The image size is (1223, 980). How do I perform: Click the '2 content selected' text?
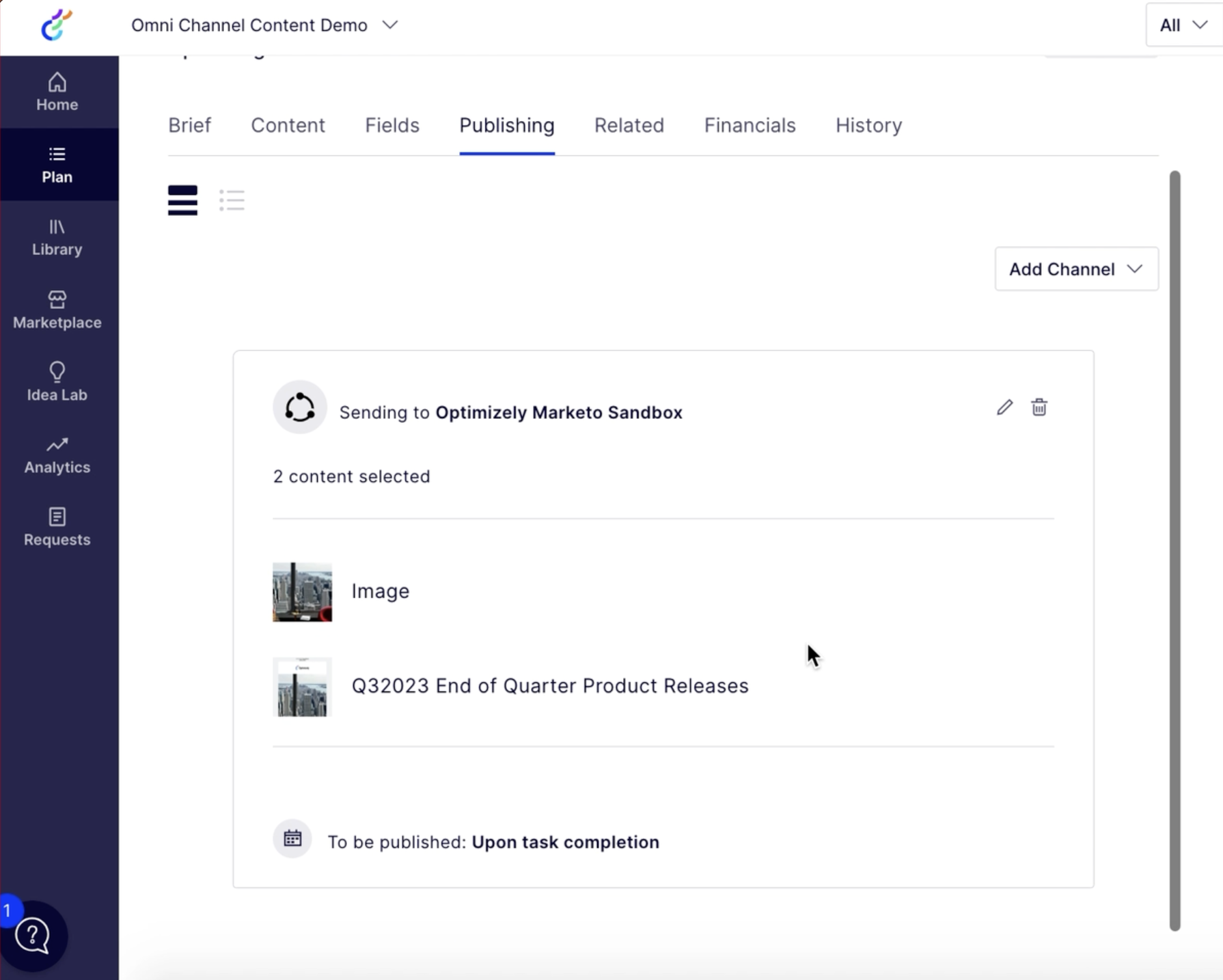click(x=351, y=476)
